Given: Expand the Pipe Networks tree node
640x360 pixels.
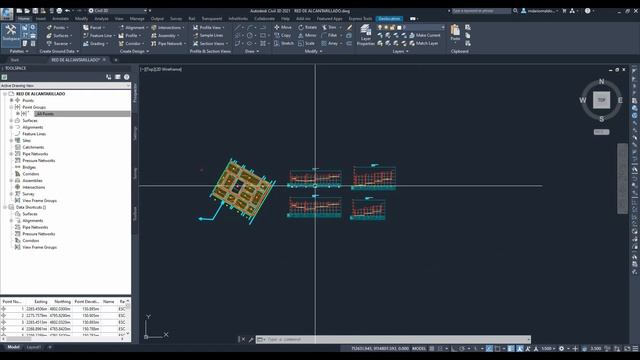Looking at the screenshot, I should click(11, 154).
